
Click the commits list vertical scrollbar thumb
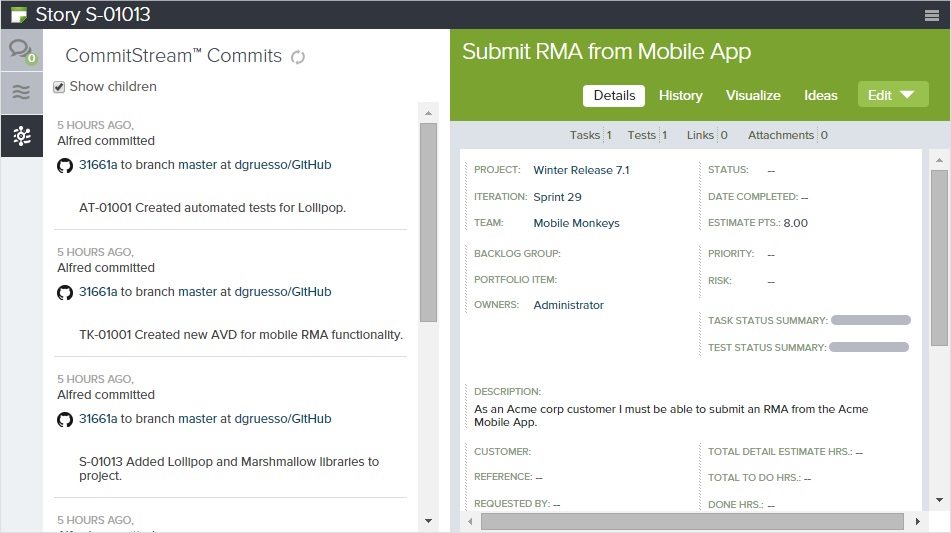pos(428,223)
